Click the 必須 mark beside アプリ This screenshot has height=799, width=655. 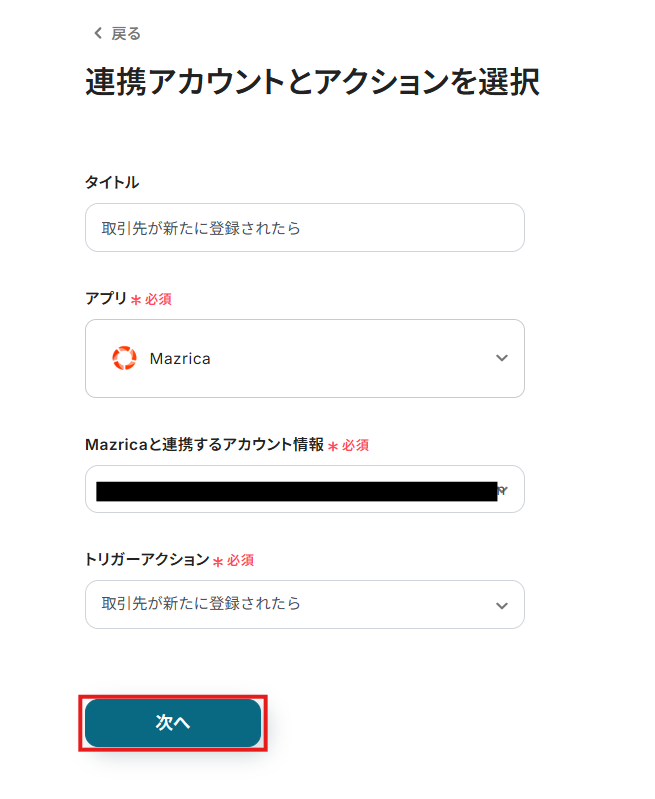tap(158, 299)
